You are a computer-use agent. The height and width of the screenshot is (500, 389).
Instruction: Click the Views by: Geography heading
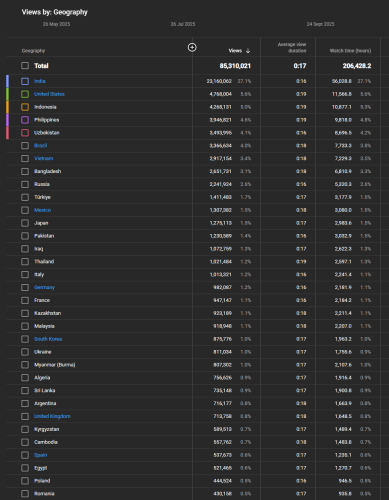[x=55, y=12]
